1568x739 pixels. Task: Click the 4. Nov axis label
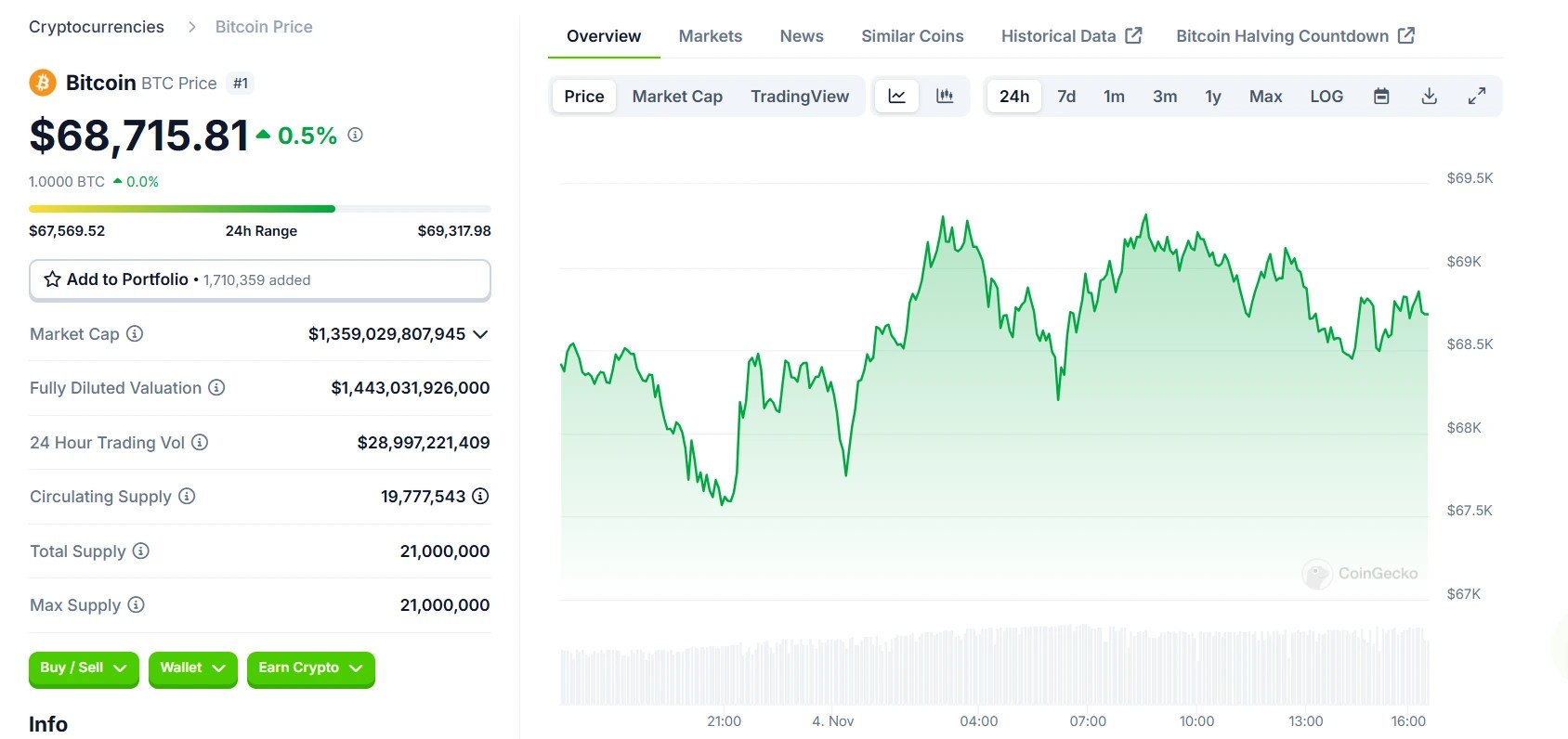point(833,721)
